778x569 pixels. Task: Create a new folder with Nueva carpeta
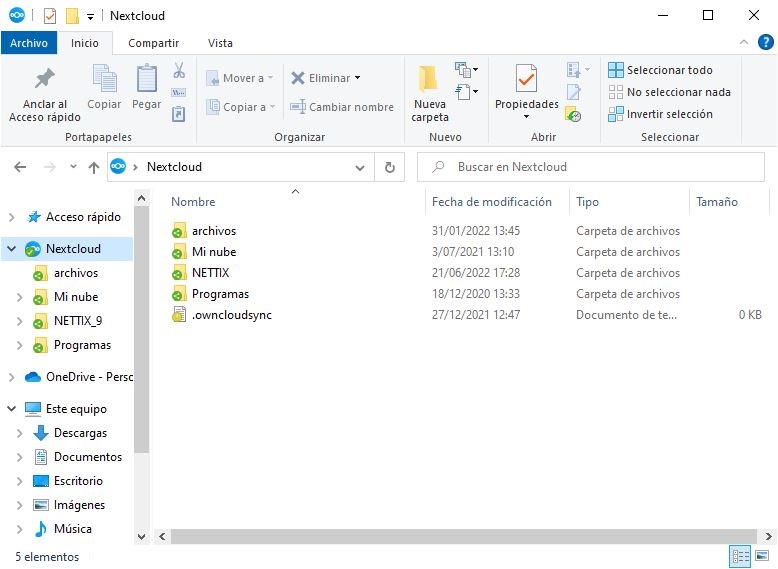430,94
